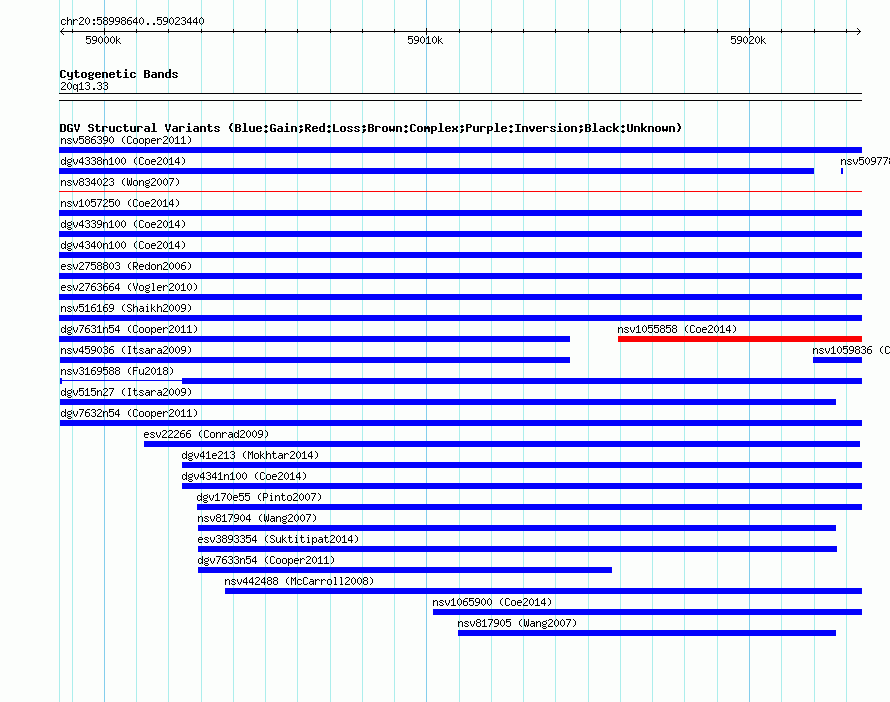890x702 pixels.
Task: Click the 59020k ruler position label
Action: tap(748, 40)
